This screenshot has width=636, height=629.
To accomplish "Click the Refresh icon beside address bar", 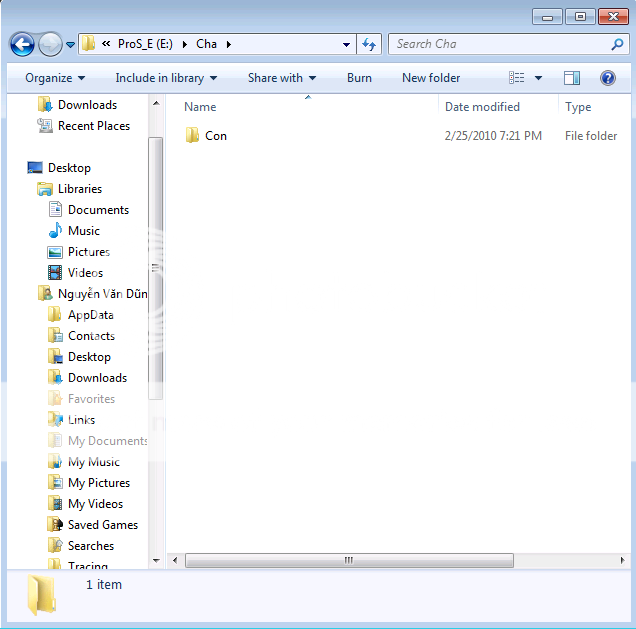I will tap(369, 44).
